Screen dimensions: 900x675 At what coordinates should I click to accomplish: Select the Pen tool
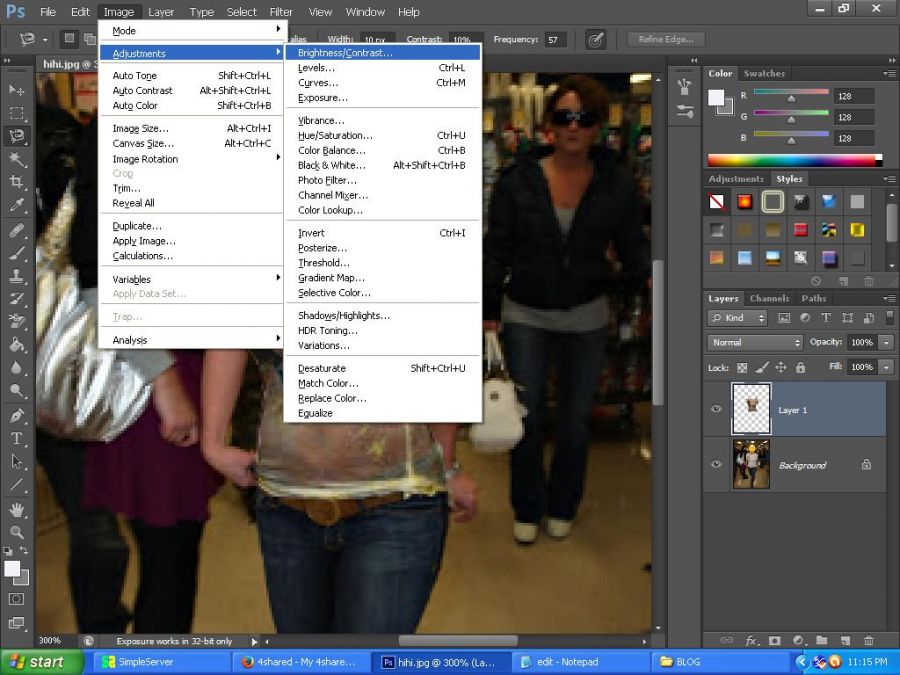click(x=17, y=415)
